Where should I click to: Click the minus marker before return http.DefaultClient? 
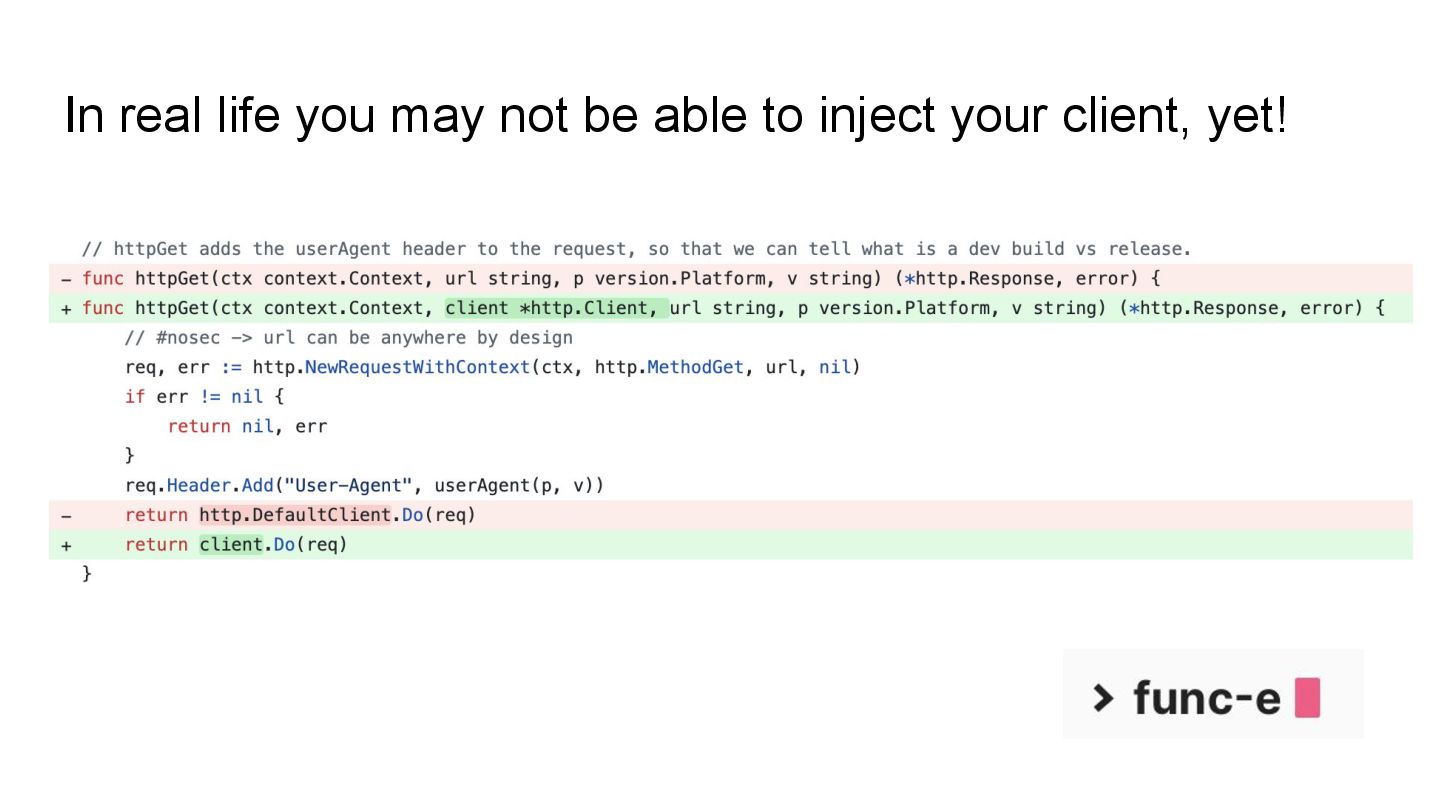click(x=66, y=516)
